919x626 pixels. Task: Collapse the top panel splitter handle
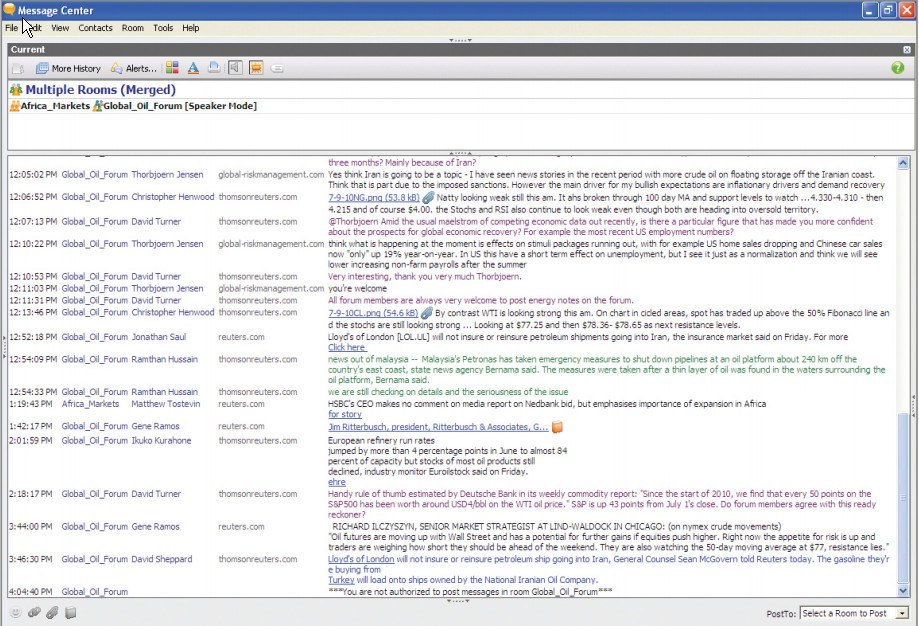click(x=459, y=41)
